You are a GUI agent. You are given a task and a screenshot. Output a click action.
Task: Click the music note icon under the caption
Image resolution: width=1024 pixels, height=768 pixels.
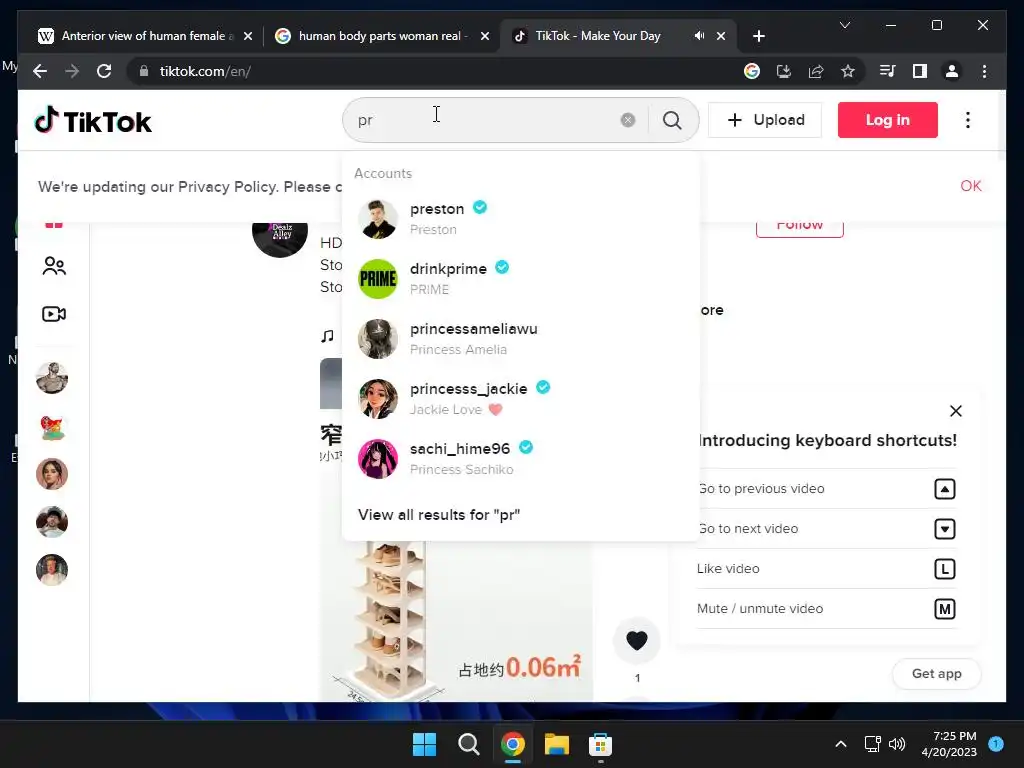pyautogui.click(x=327, y=336)
